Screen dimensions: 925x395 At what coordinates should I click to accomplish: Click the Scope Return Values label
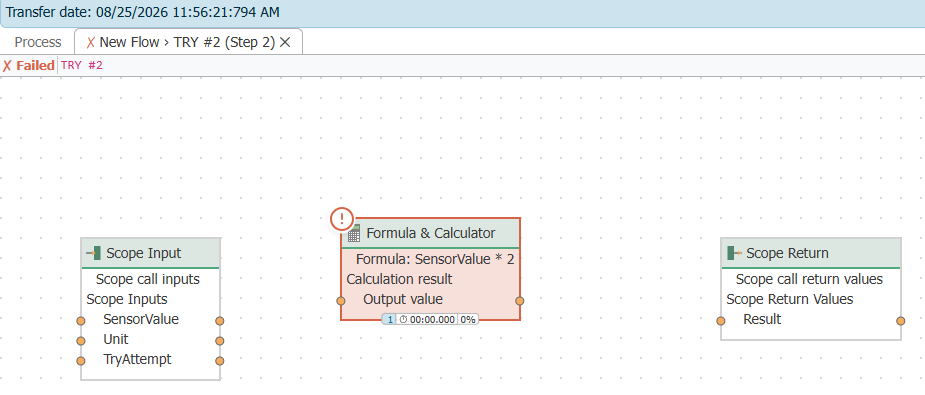(x=790, y=299)
